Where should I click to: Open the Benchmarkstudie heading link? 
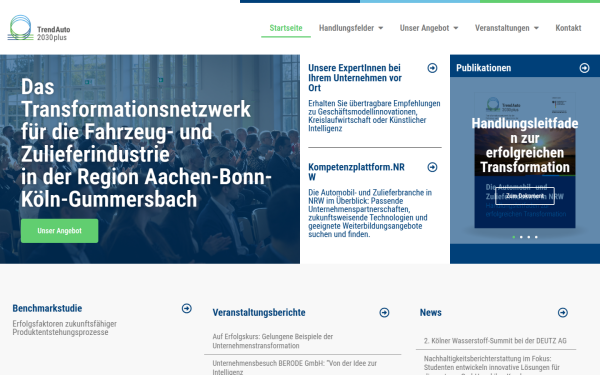click(x=47, y=308)
